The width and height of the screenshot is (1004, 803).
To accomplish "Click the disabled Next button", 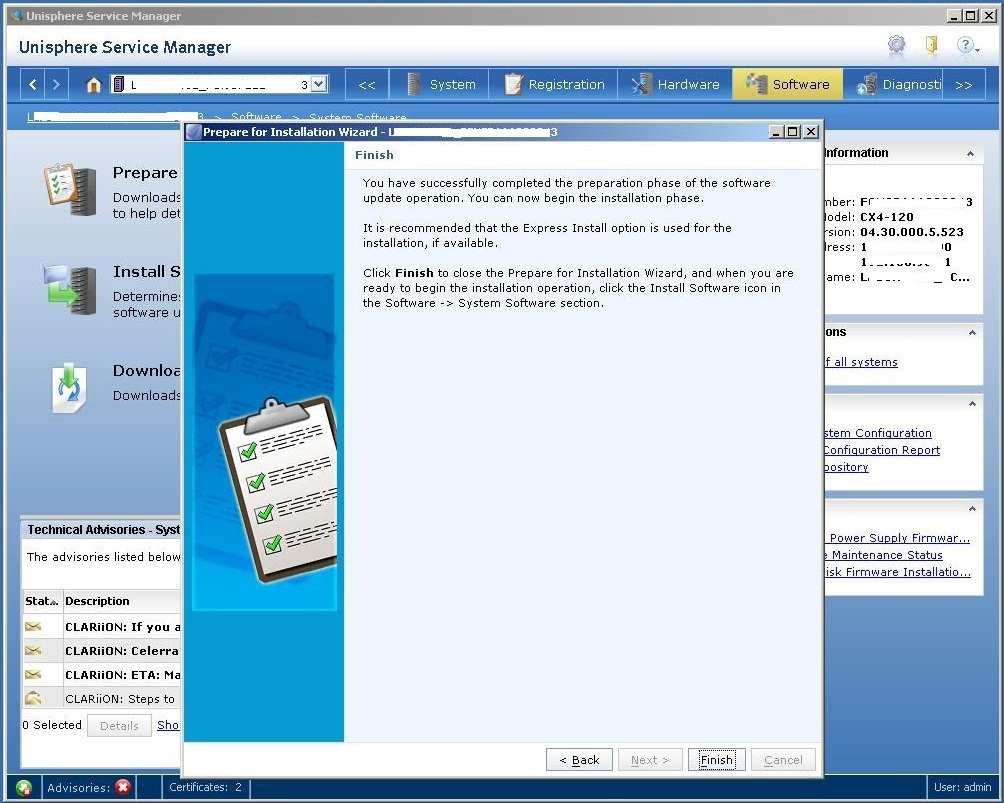I will pyautogui.click(x=650, y=759).
